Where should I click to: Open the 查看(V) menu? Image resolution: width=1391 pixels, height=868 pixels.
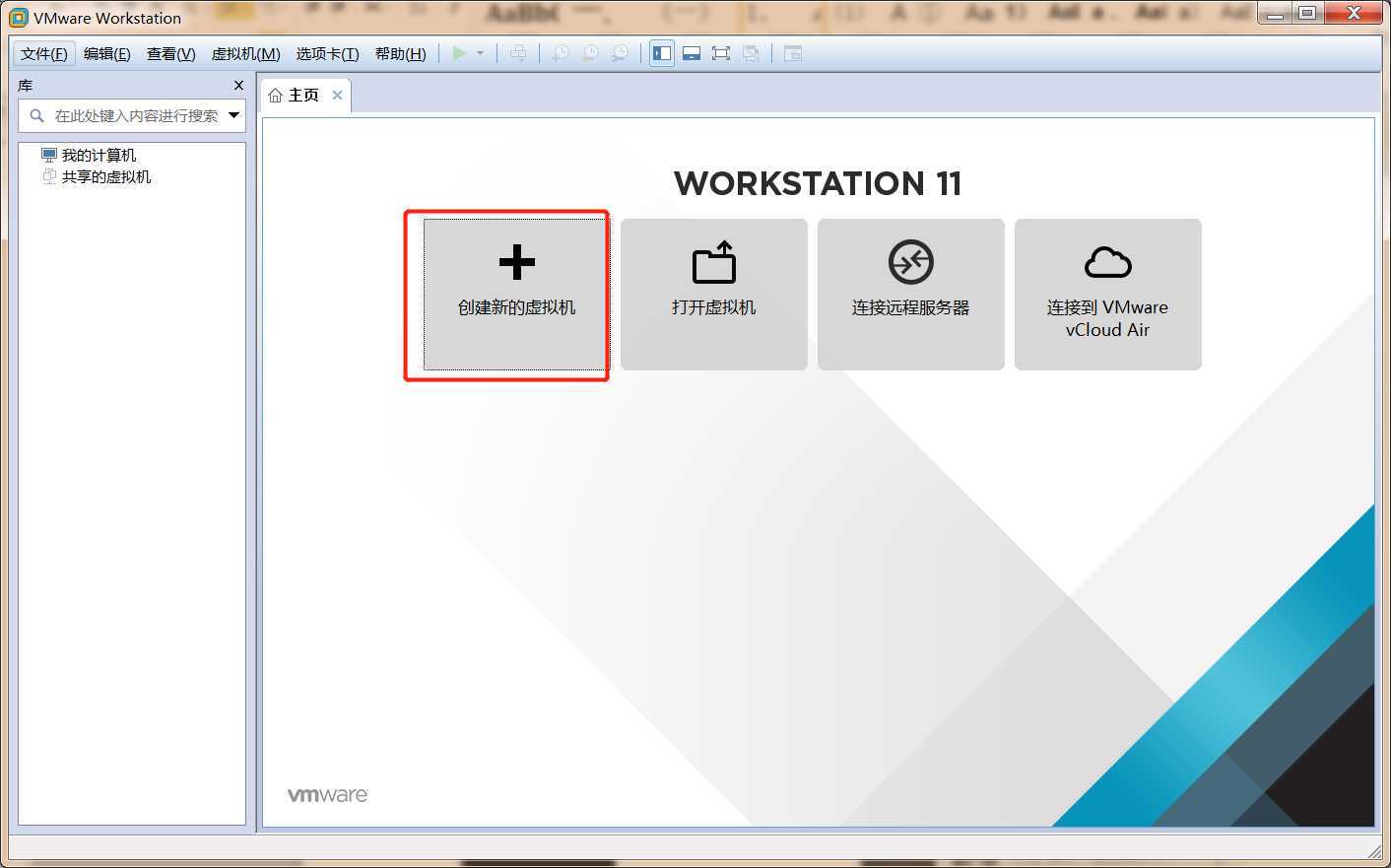pos(171,53)
